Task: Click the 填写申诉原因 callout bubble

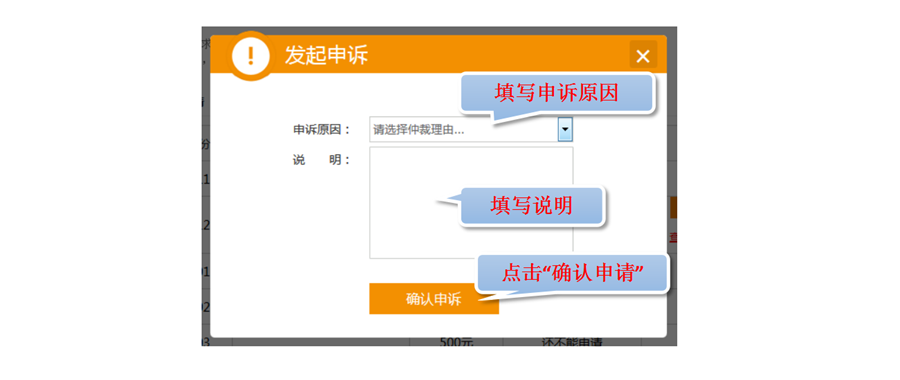Action: pyautogui.click(x=557, y=93)
